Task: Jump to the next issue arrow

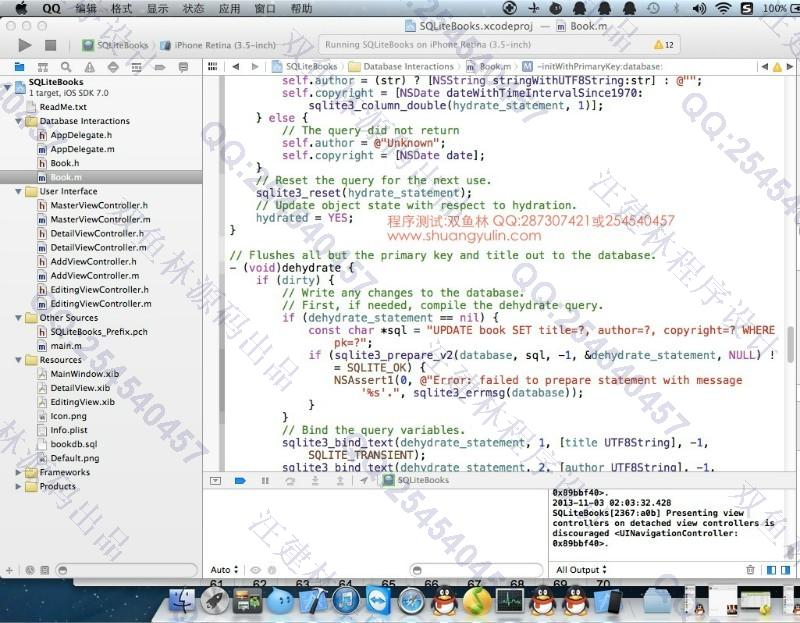Action: [790, 66]
